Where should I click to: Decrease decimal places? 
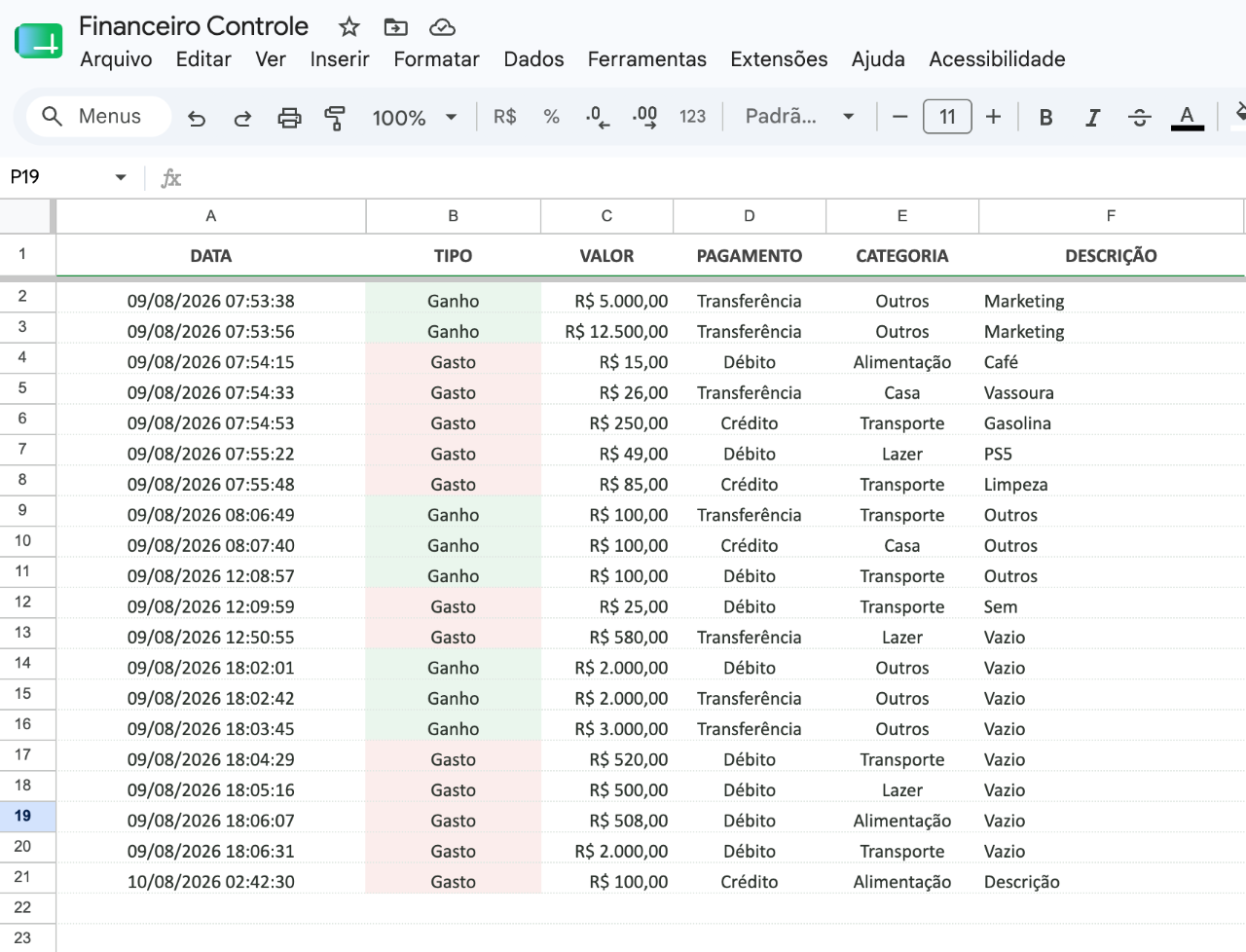[x=598, y=117]
